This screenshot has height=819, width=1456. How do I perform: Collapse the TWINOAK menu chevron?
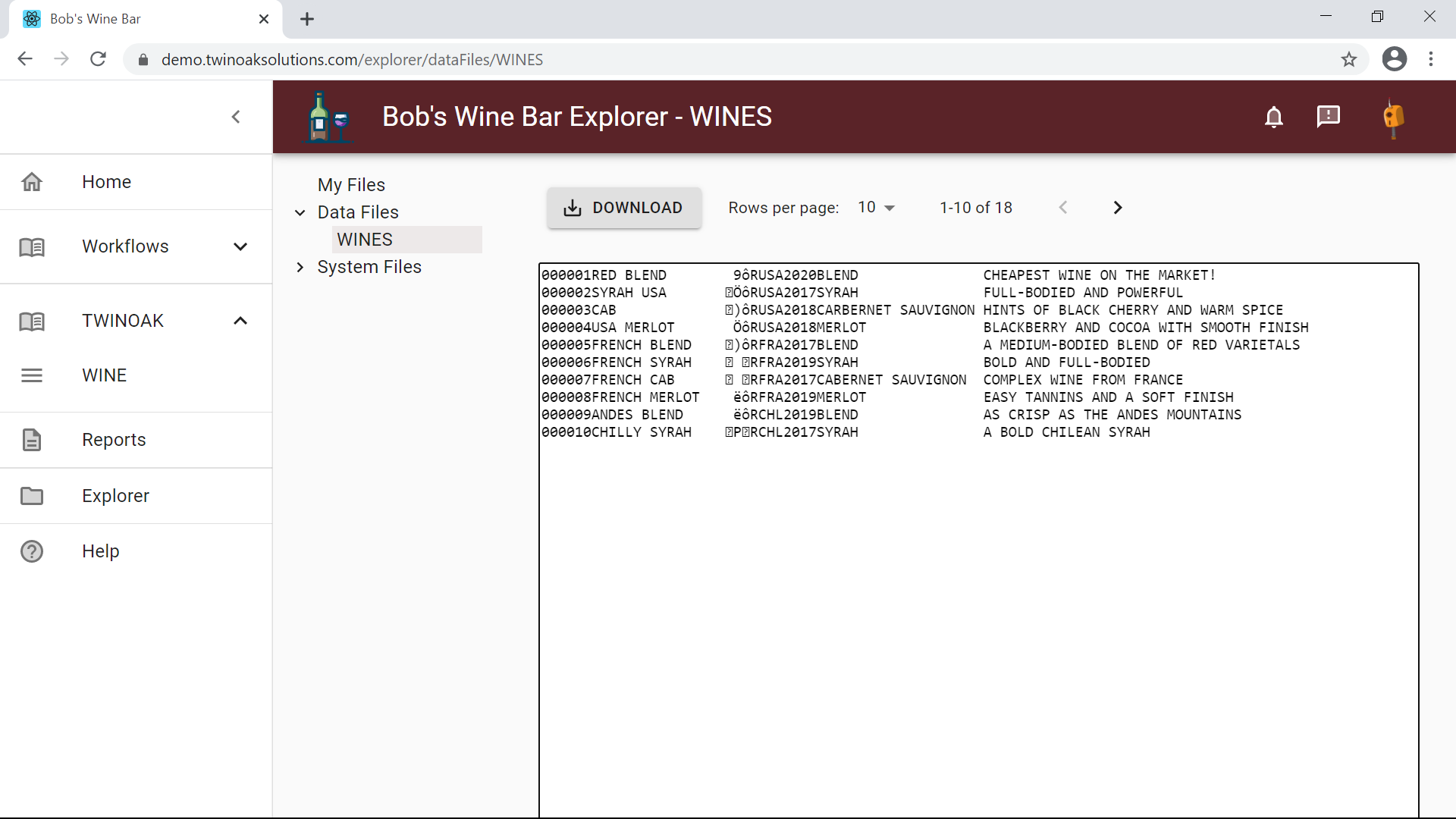[x=240, y=321]
